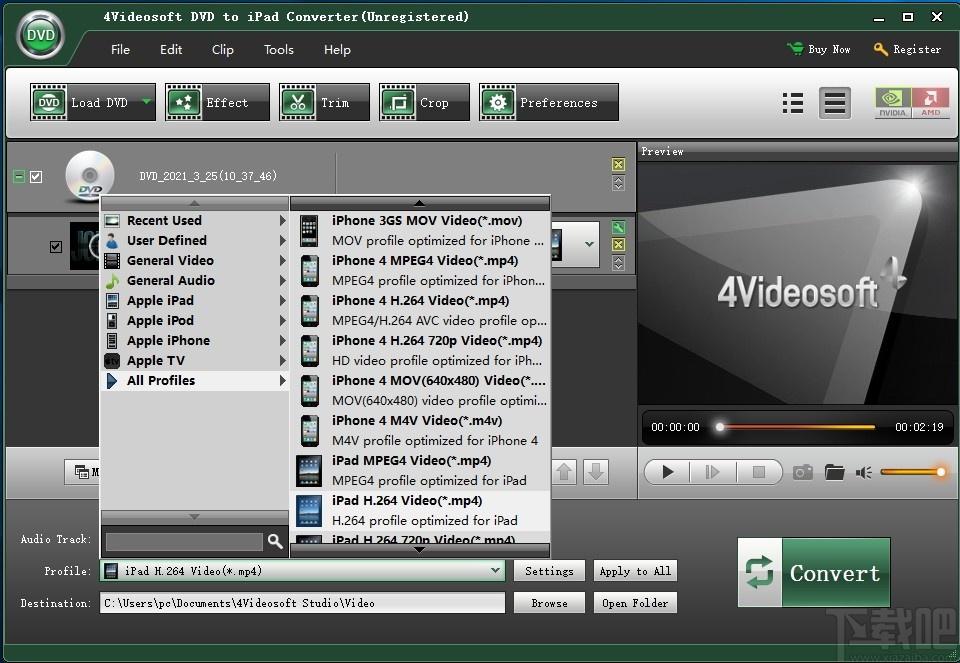Click the Settings button
Viewport: 960px width, 663px height.
pos(549,571)
